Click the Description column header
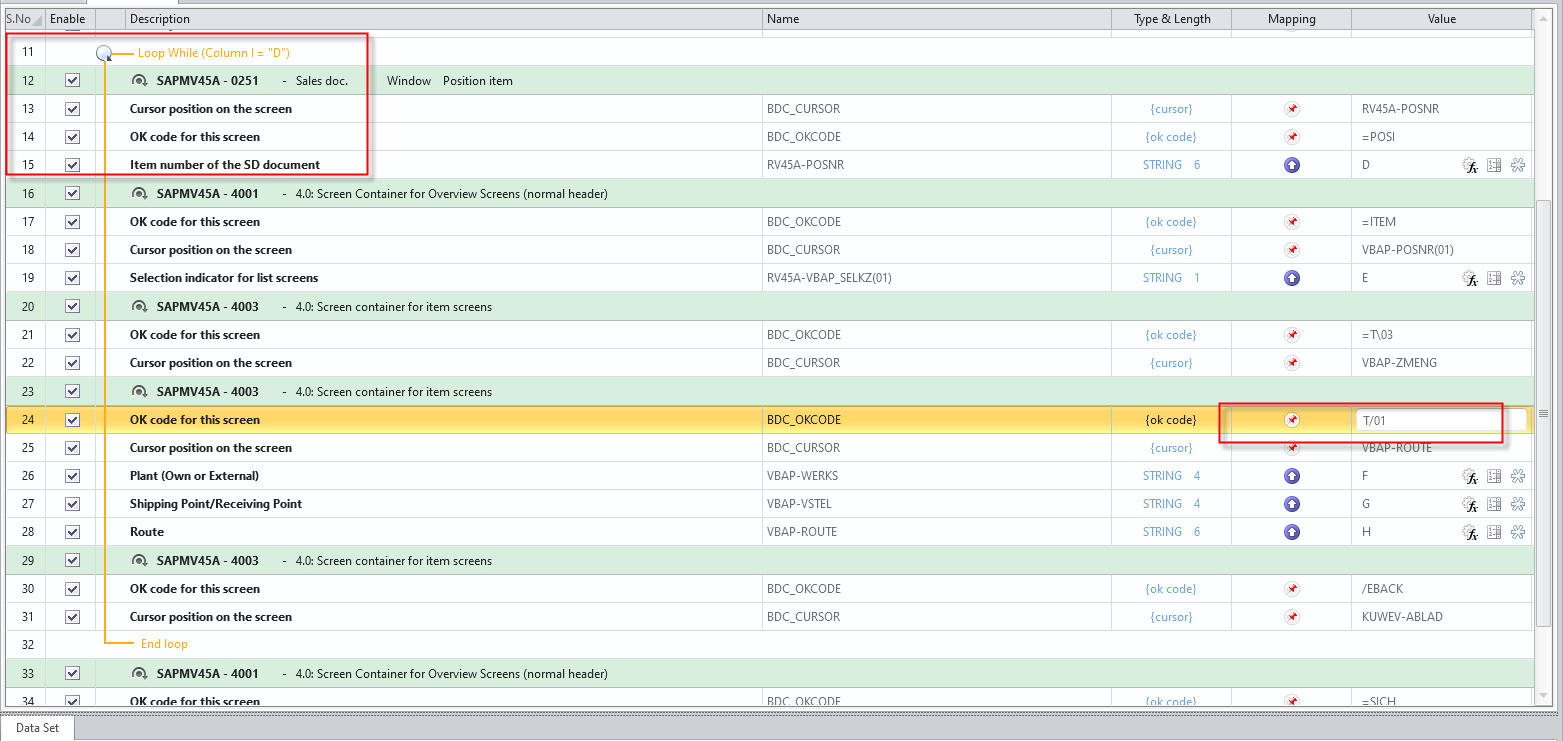Screen dimensions: 1563x741 point(444,19)
